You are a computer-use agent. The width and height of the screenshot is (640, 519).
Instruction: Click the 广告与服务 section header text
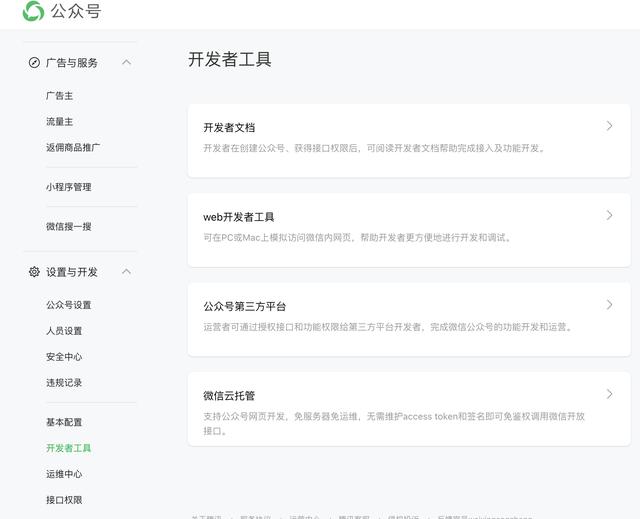[x=72, y=63]
